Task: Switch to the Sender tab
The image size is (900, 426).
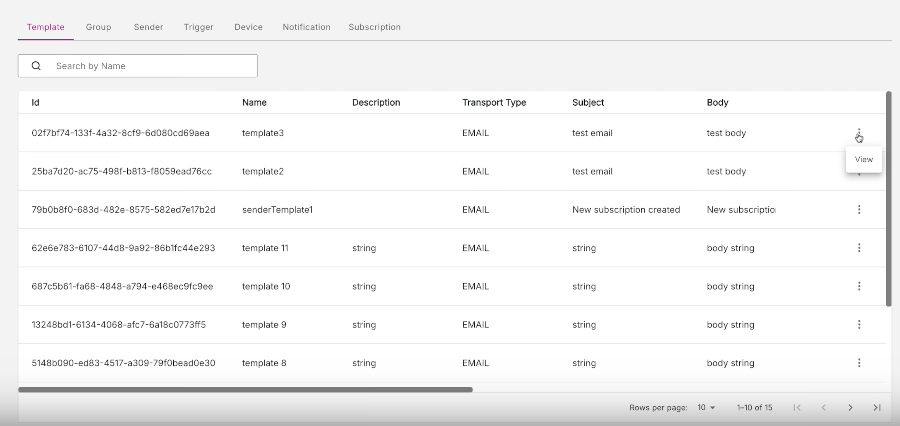Action: (148, 27)
